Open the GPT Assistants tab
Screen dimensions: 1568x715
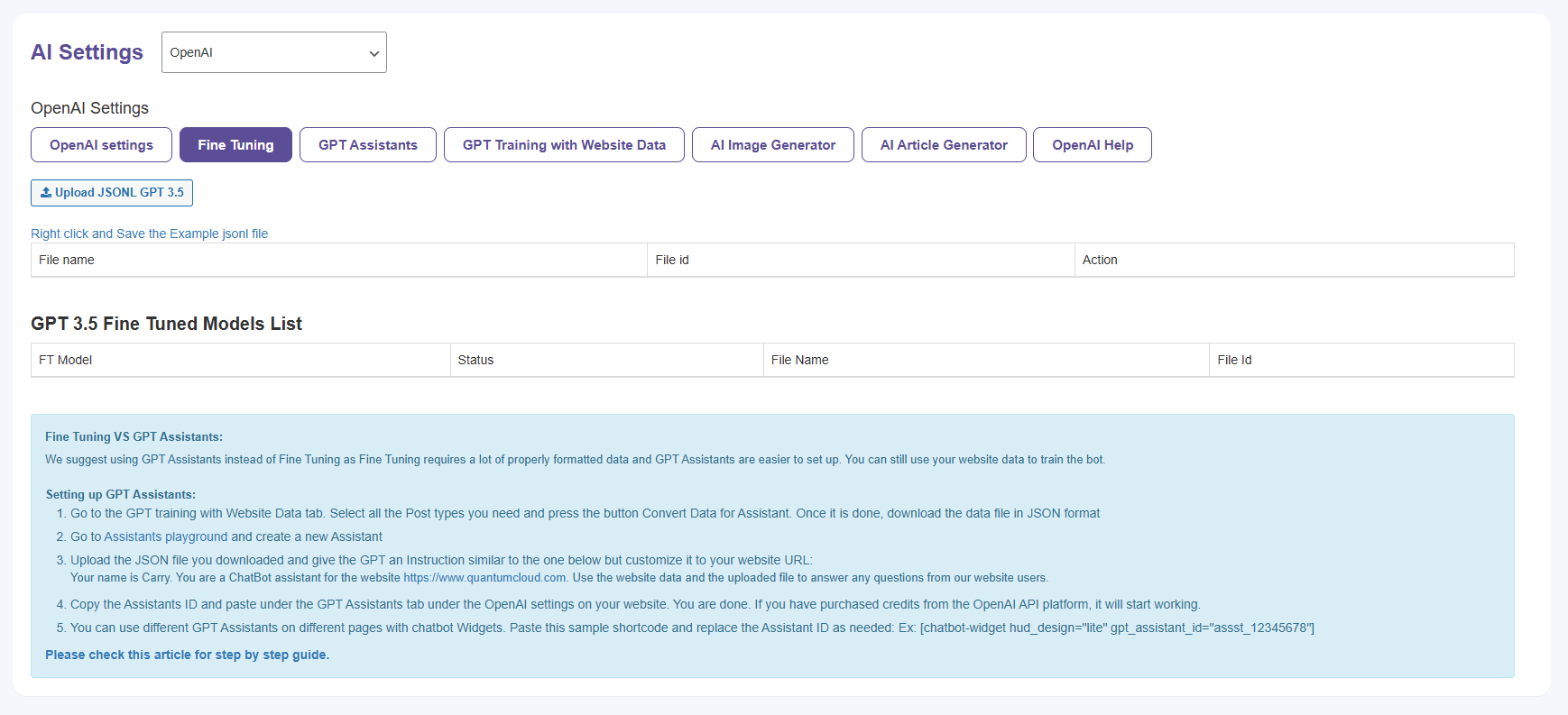click(x=368, y=144)
